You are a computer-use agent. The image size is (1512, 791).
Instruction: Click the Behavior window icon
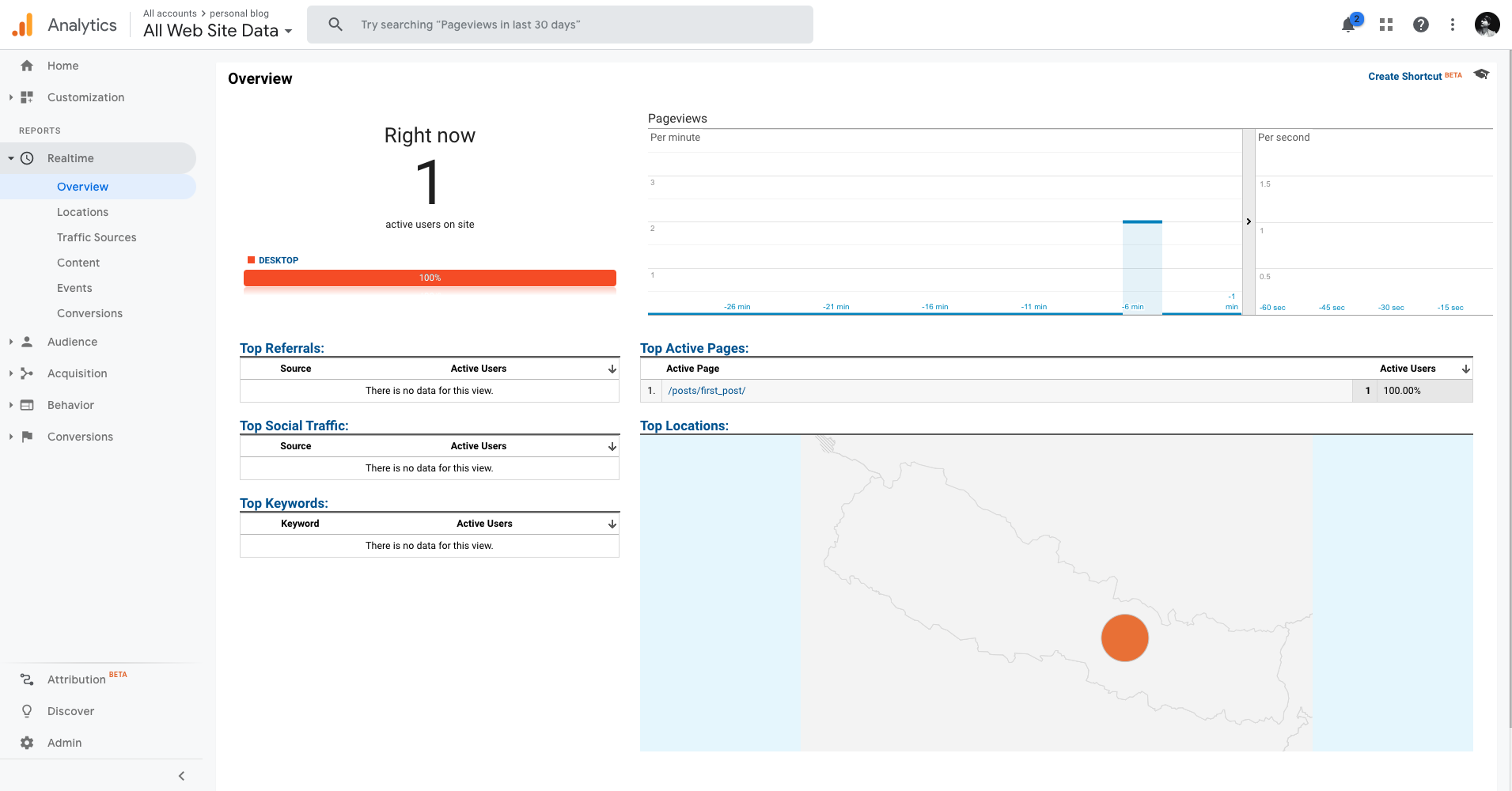(27, 405)
